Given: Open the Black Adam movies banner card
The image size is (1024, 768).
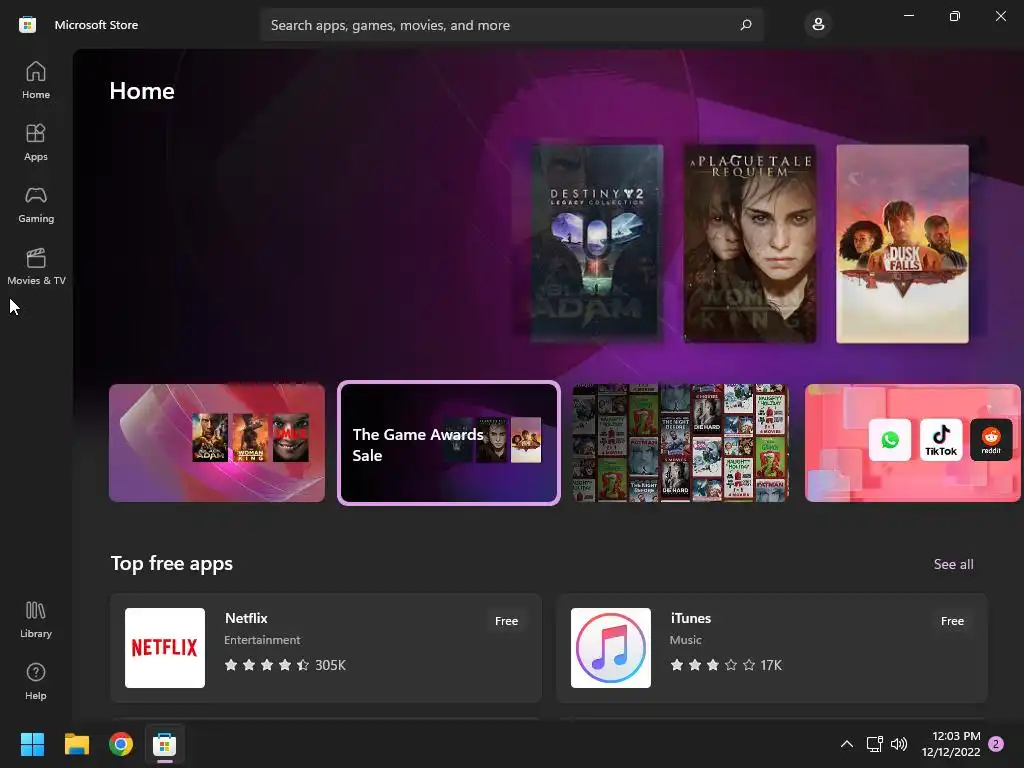Looking at the screenshot, I should pos(217,443).
